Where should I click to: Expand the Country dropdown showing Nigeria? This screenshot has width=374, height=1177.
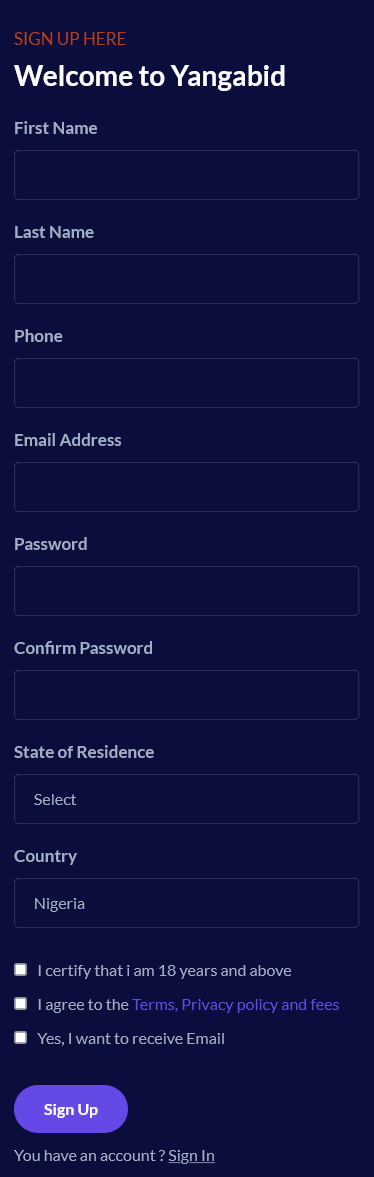click(186, 903)
